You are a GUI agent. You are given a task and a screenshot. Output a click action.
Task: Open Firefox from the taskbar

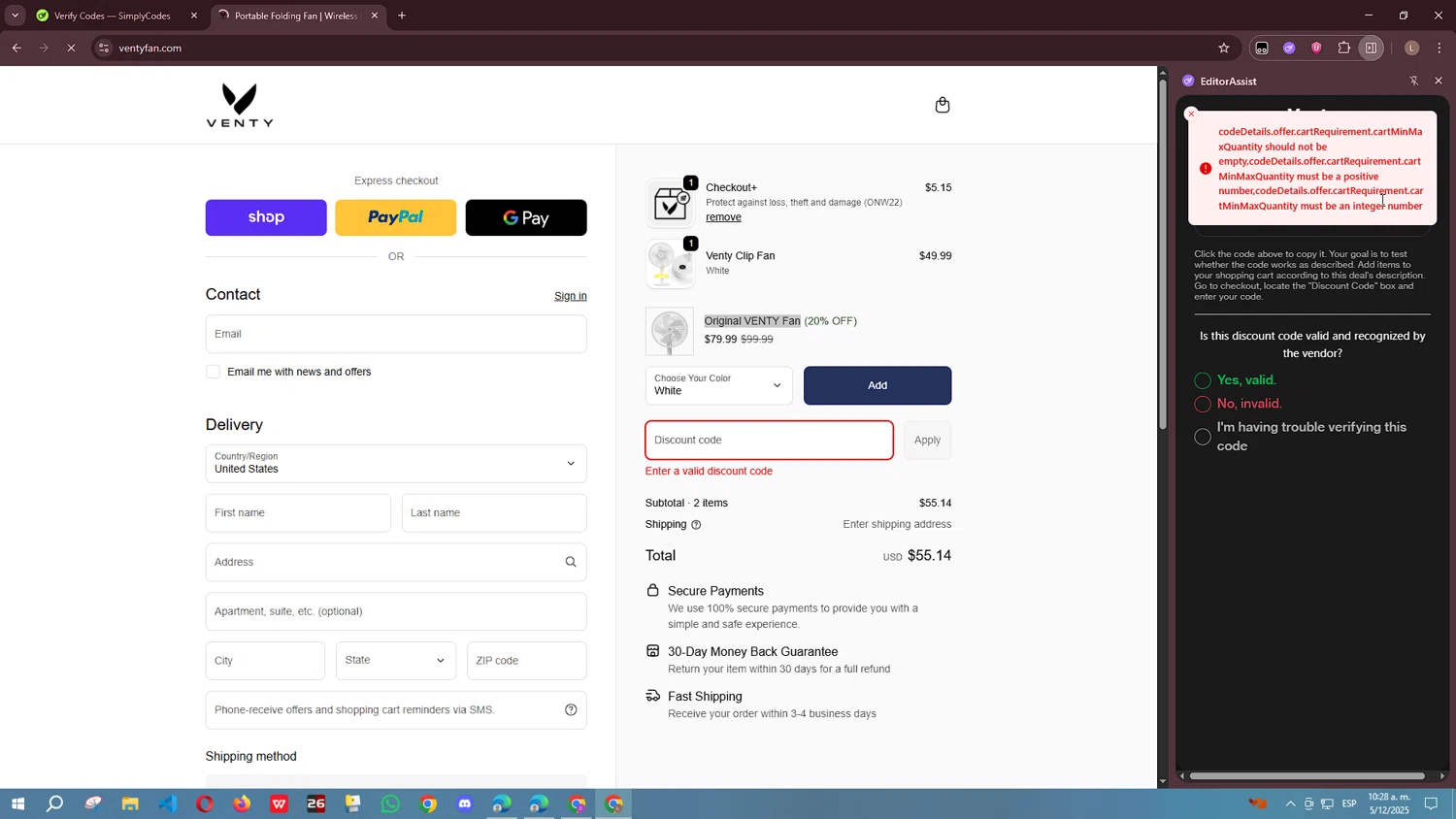242,803
